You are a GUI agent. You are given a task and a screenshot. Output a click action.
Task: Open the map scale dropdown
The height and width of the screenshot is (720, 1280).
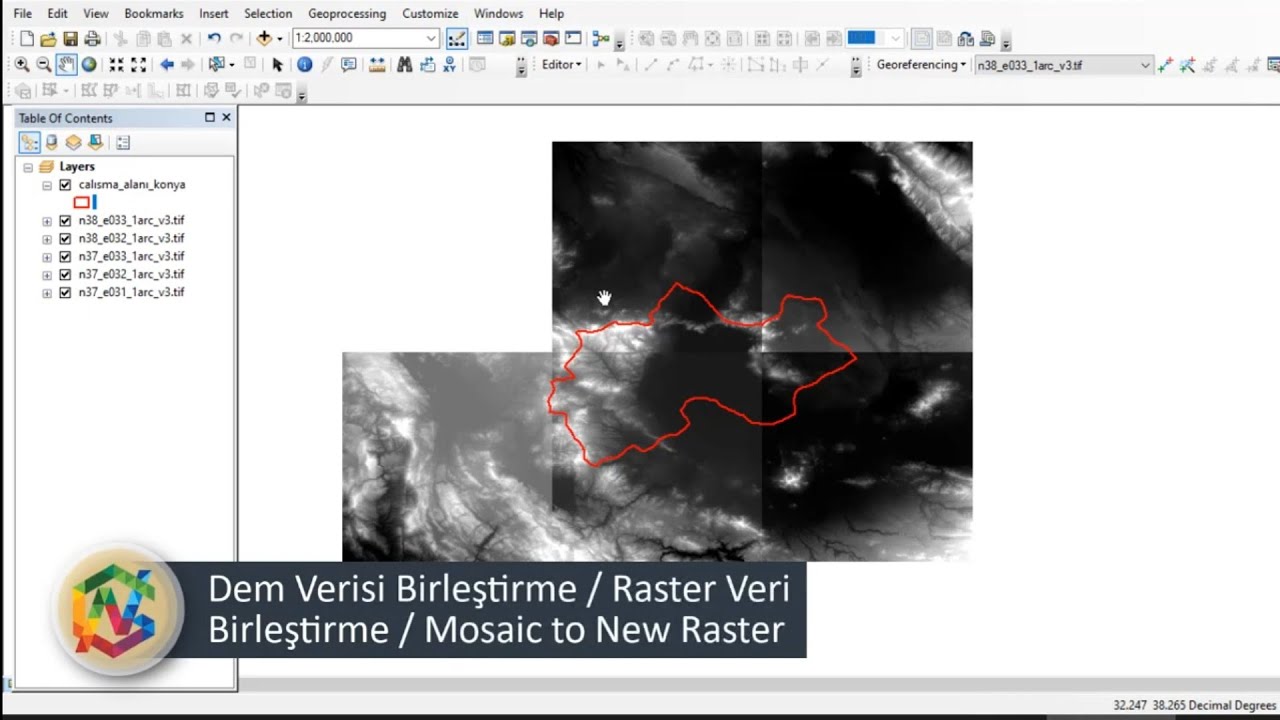431,38
